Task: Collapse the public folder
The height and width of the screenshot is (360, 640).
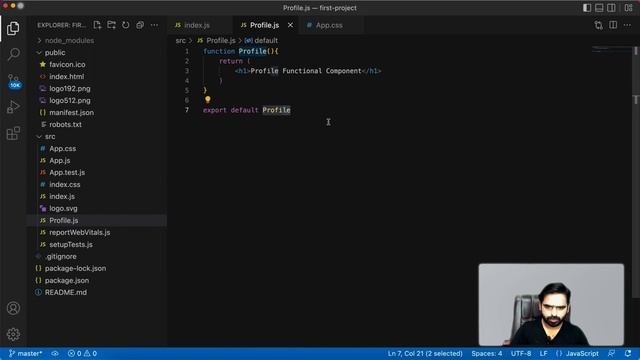Action: pyautogui.click(x=97, y=53)
